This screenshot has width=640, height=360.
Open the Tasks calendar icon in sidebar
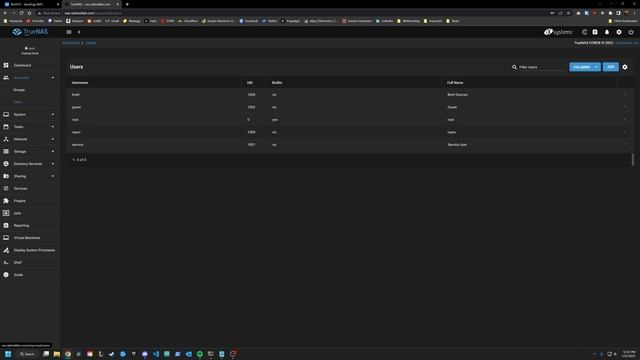6,127
